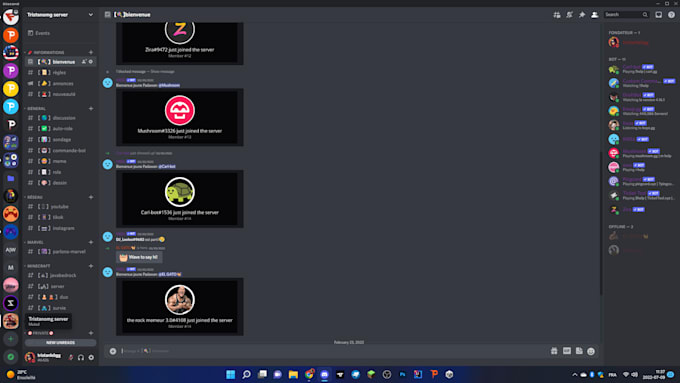The image size is (680, 383).
Task: Toggle microphone mute in user panel
Action: (71, 357)
